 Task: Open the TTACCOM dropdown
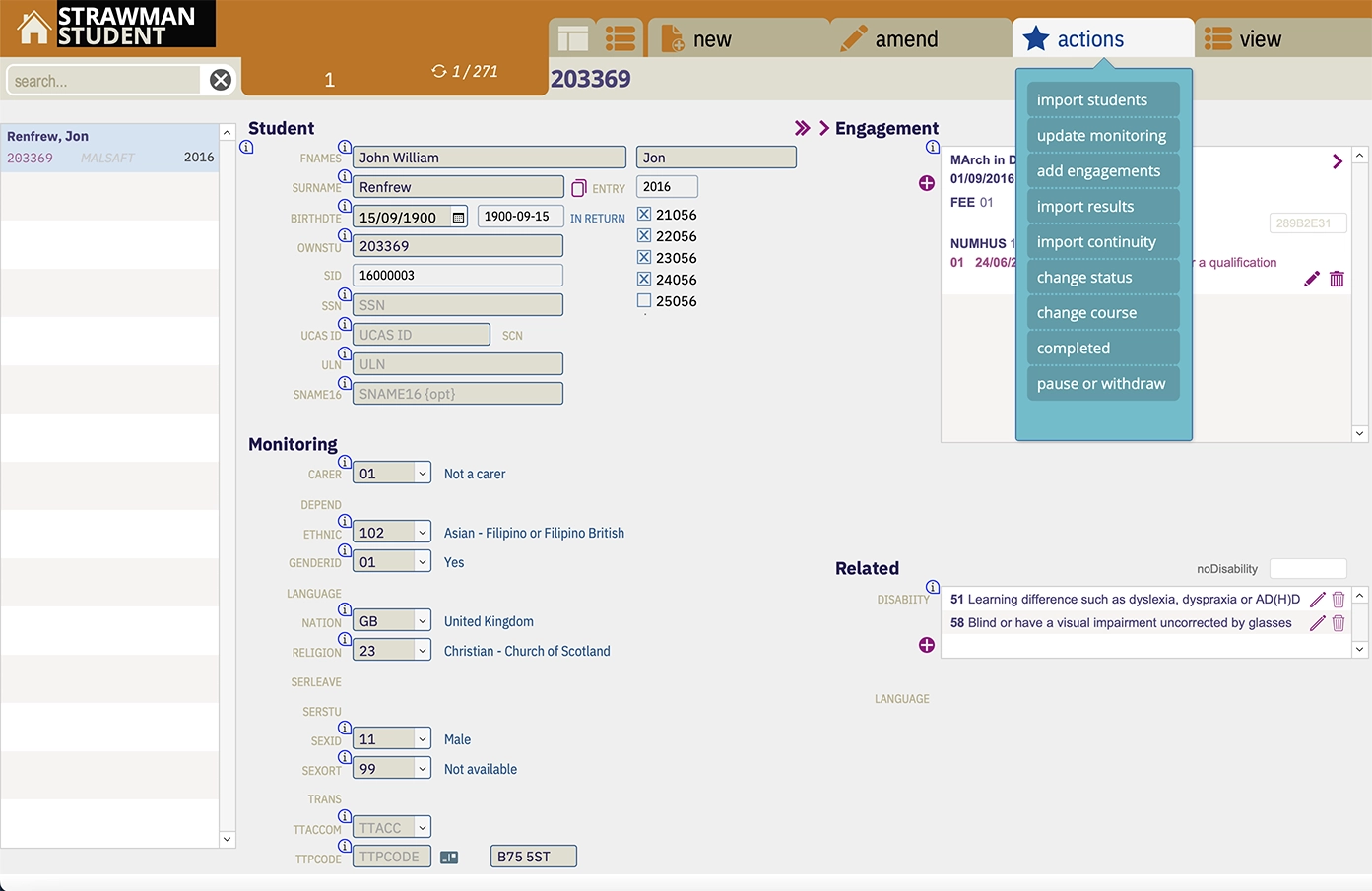click(x=392, y=828)
